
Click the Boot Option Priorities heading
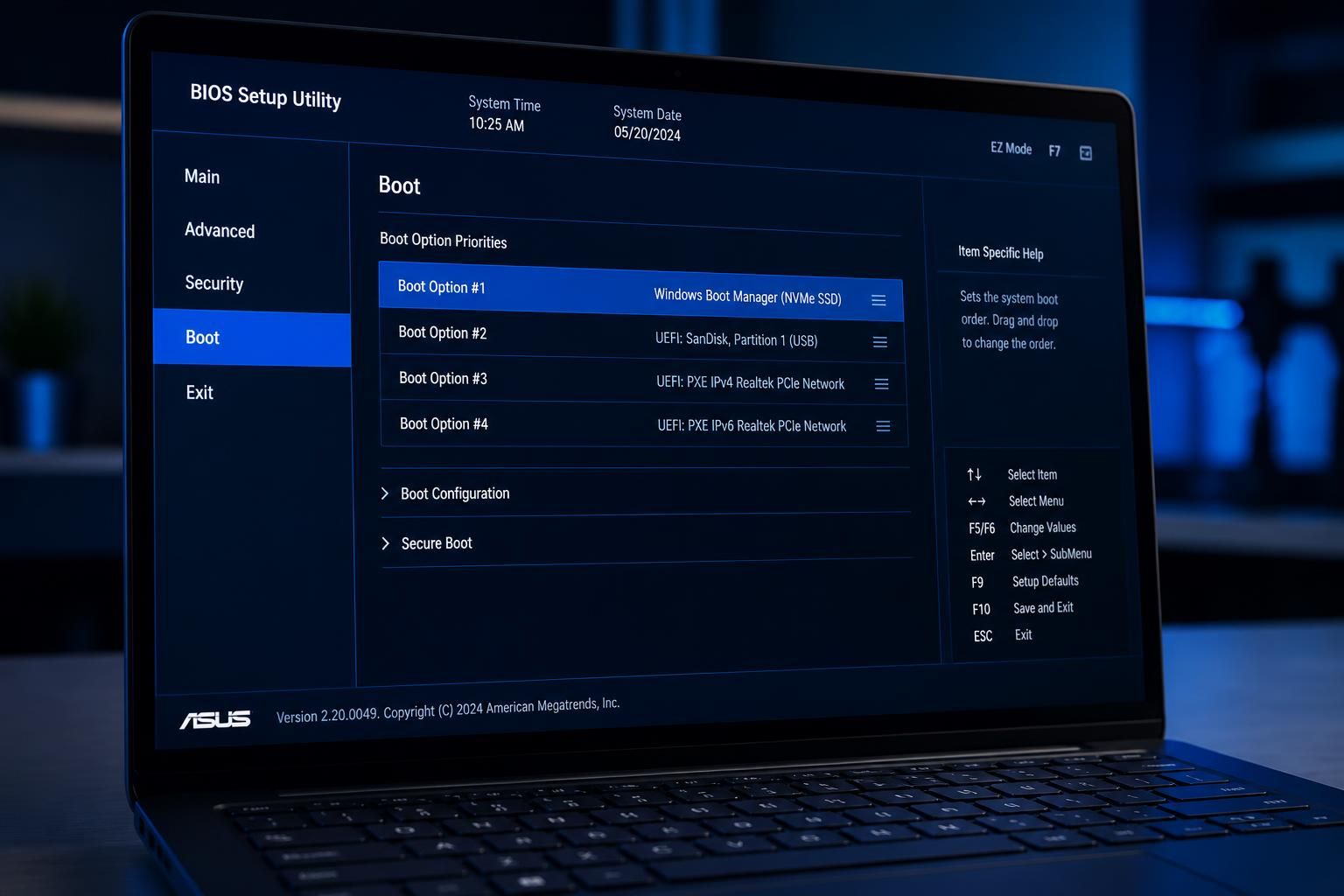click(x=444, y=241)
